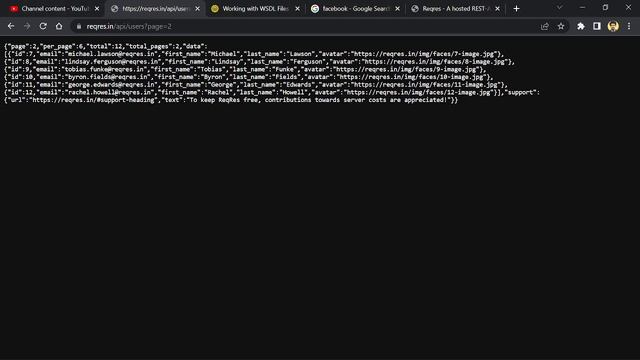The height and width of the screenshot is (360, 640).
Task: Click the byron.fields@reqres.in email text
Action: pos(108,77)
